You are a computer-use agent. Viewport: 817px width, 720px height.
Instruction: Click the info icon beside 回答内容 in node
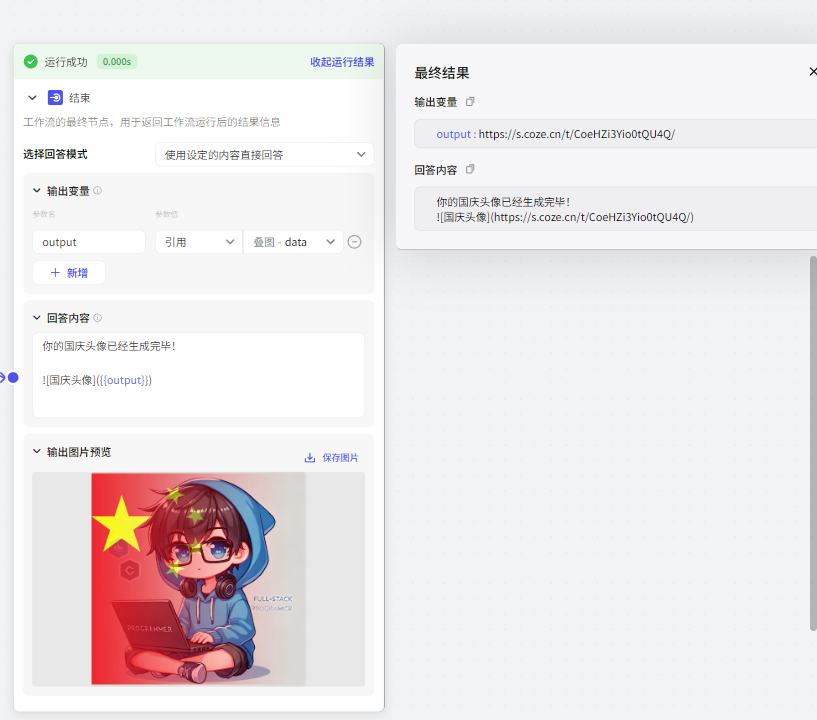pos(97,317)
